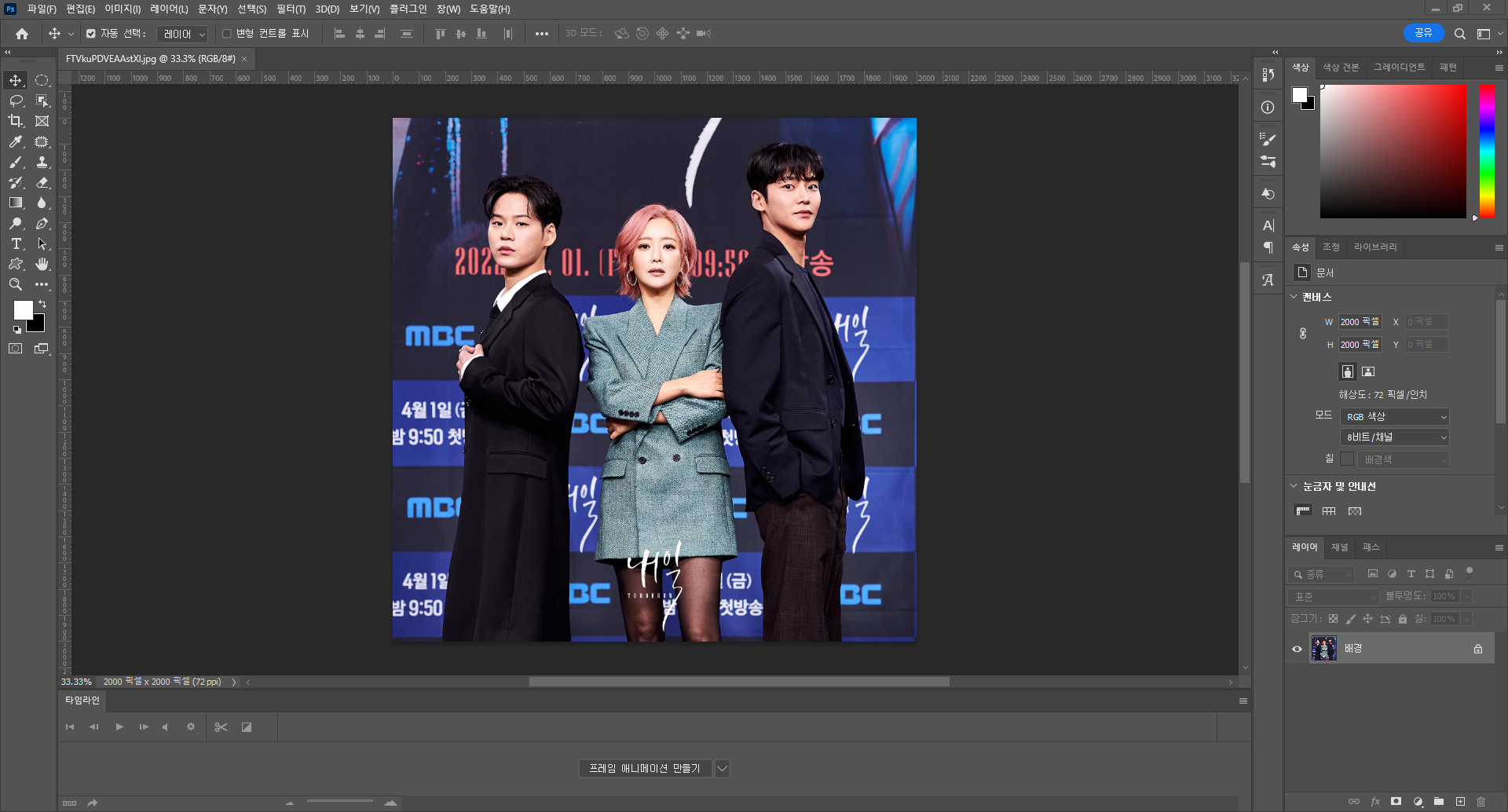
Task: Open the Character panel icon
Action: 1268,226
